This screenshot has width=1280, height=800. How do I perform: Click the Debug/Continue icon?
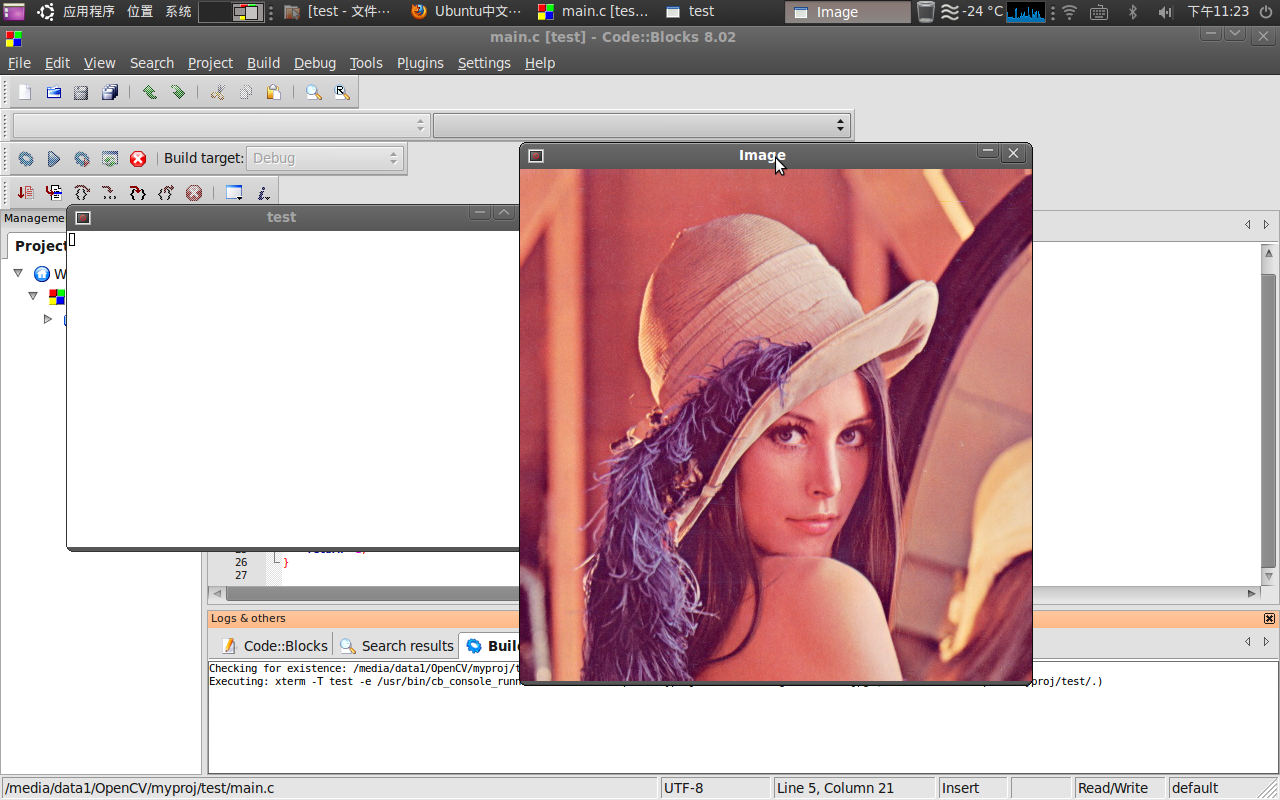click(26, 193)
